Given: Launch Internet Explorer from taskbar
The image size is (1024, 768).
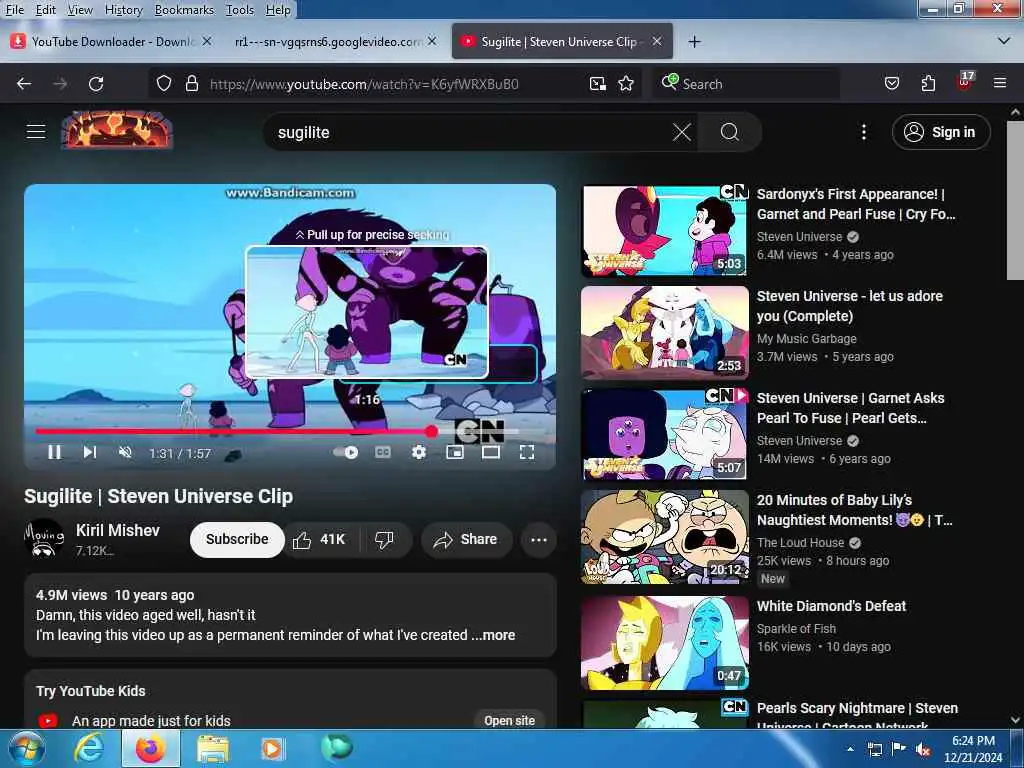Looking at the screenshot, I should tap(88, 748).
